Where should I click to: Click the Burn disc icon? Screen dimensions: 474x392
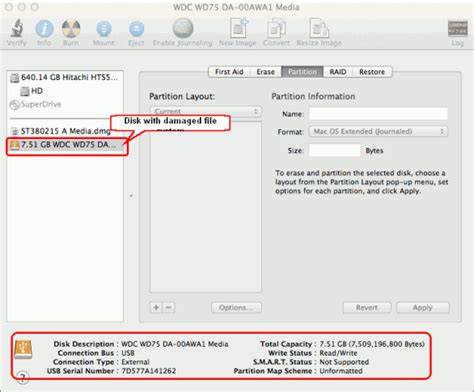[x=71, y=29]
